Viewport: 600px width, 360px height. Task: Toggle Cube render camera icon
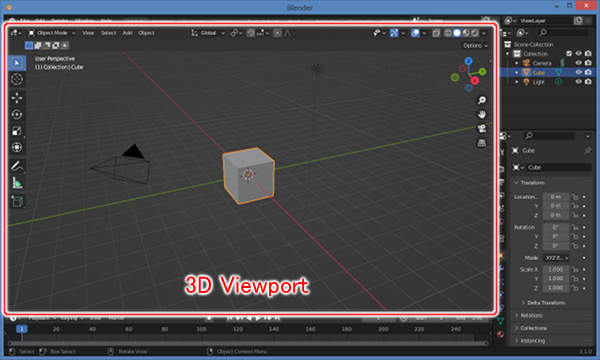point(588,72)
